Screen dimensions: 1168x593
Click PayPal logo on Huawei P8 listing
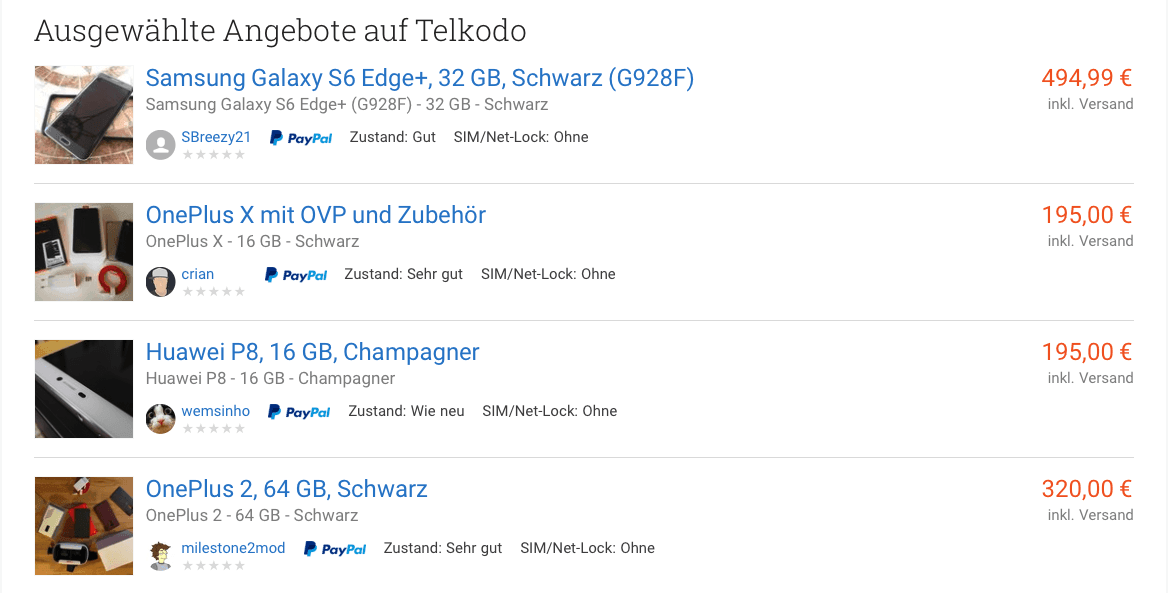coord(299,412)
